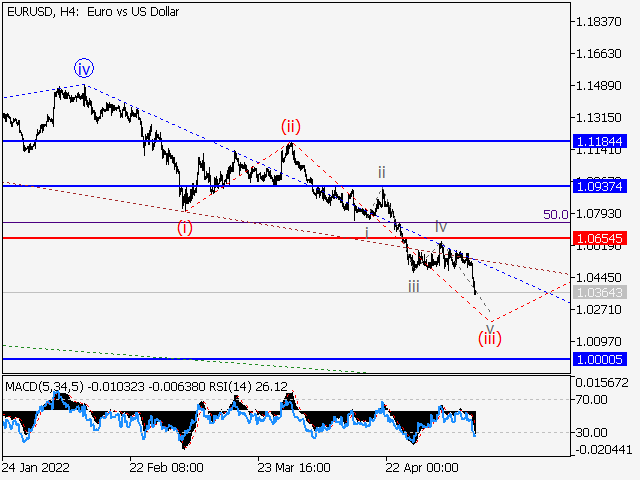This screenshot has height=480, width=640.
Task: Click the 22 Feb 08:00 date label
Action: [167, 467]
